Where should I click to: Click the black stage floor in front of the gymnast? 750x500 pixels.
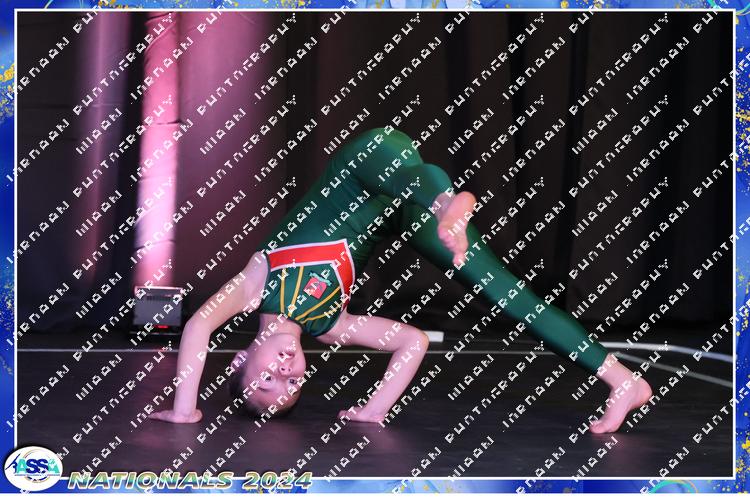pos(450,440)
